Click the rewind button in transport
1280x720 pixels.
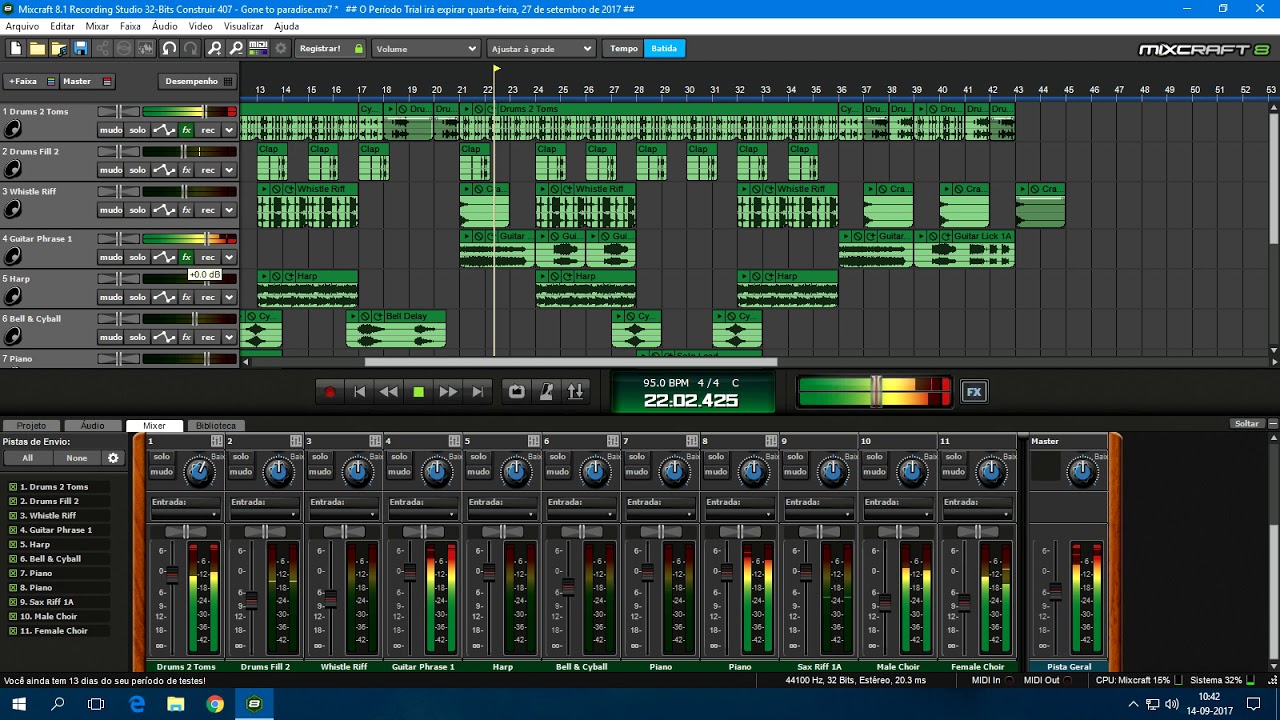[389, 392]
